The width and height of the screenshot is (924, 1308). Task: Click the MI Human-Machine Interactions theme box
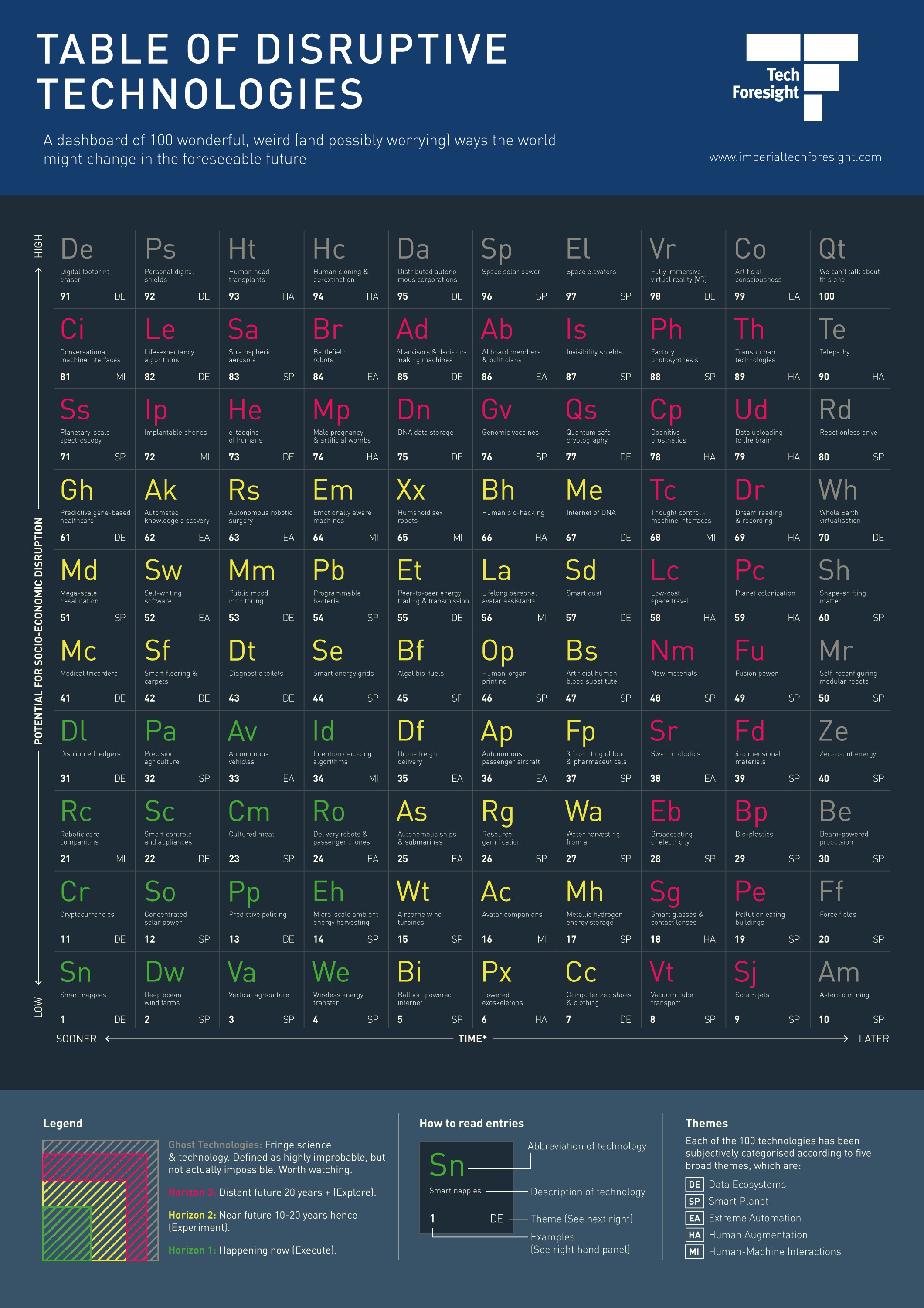click(x=694, y=1252)
